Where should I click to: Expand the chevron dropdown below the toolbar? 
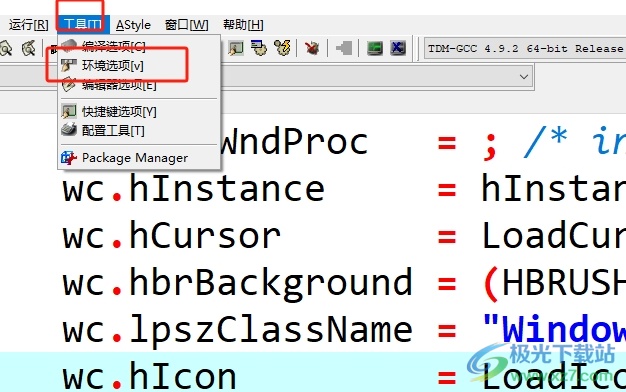[x=524, y=77]
